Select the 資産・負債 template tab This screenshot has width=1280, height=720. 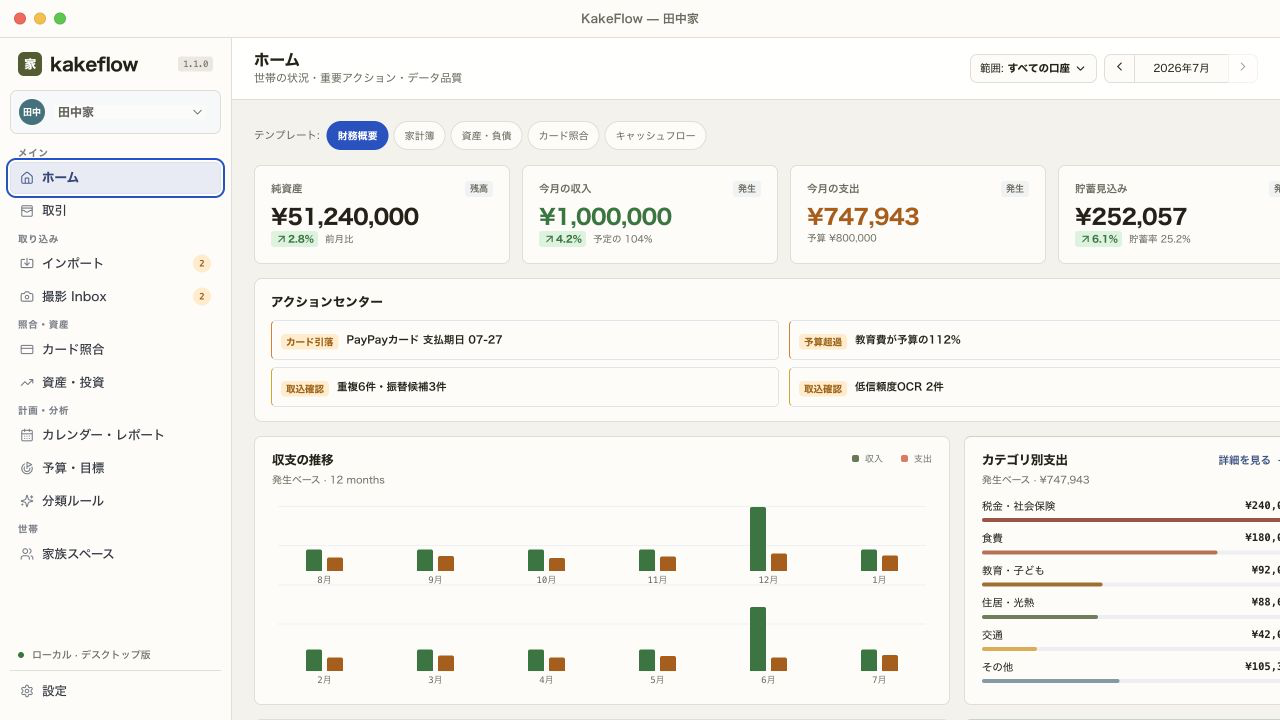[487, 136]
